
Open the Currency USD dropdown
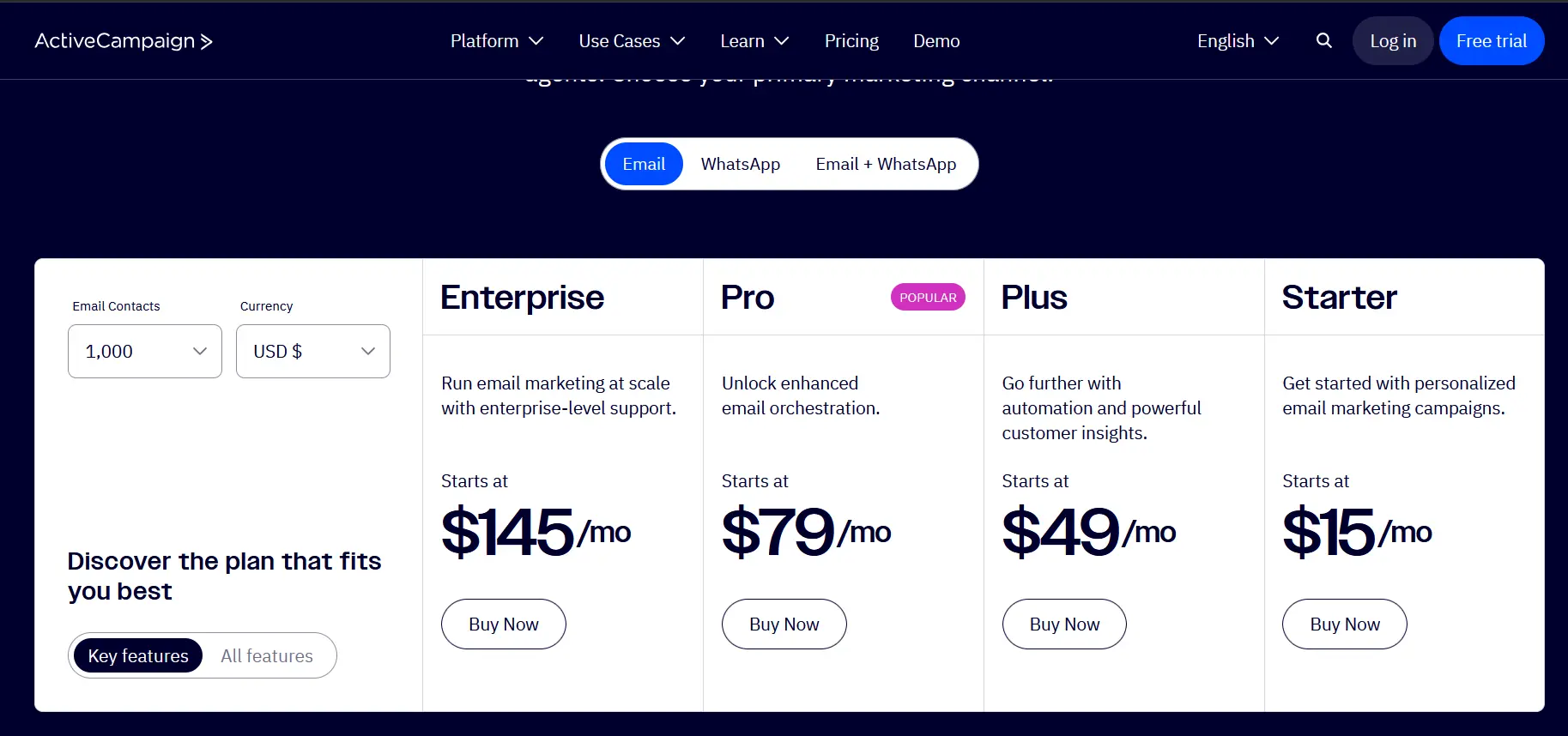313,351
